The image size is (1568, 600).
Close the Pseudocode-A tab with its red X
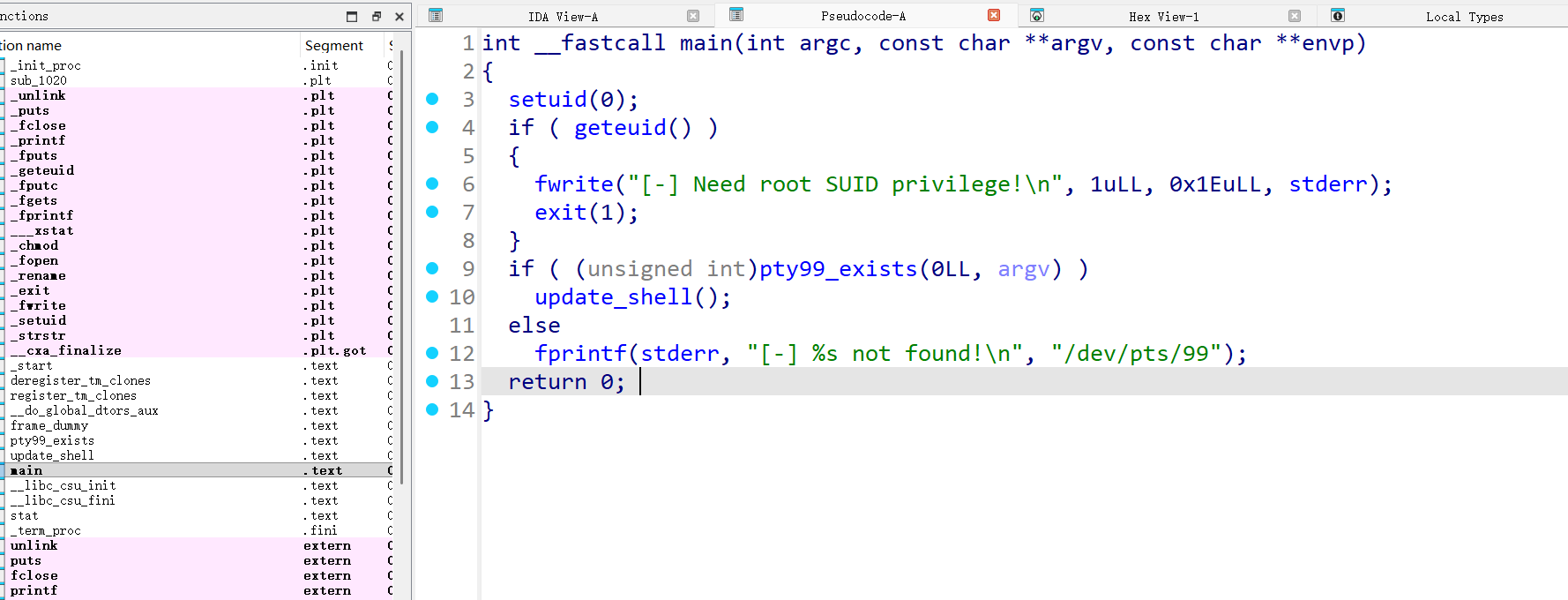(994, 15)
